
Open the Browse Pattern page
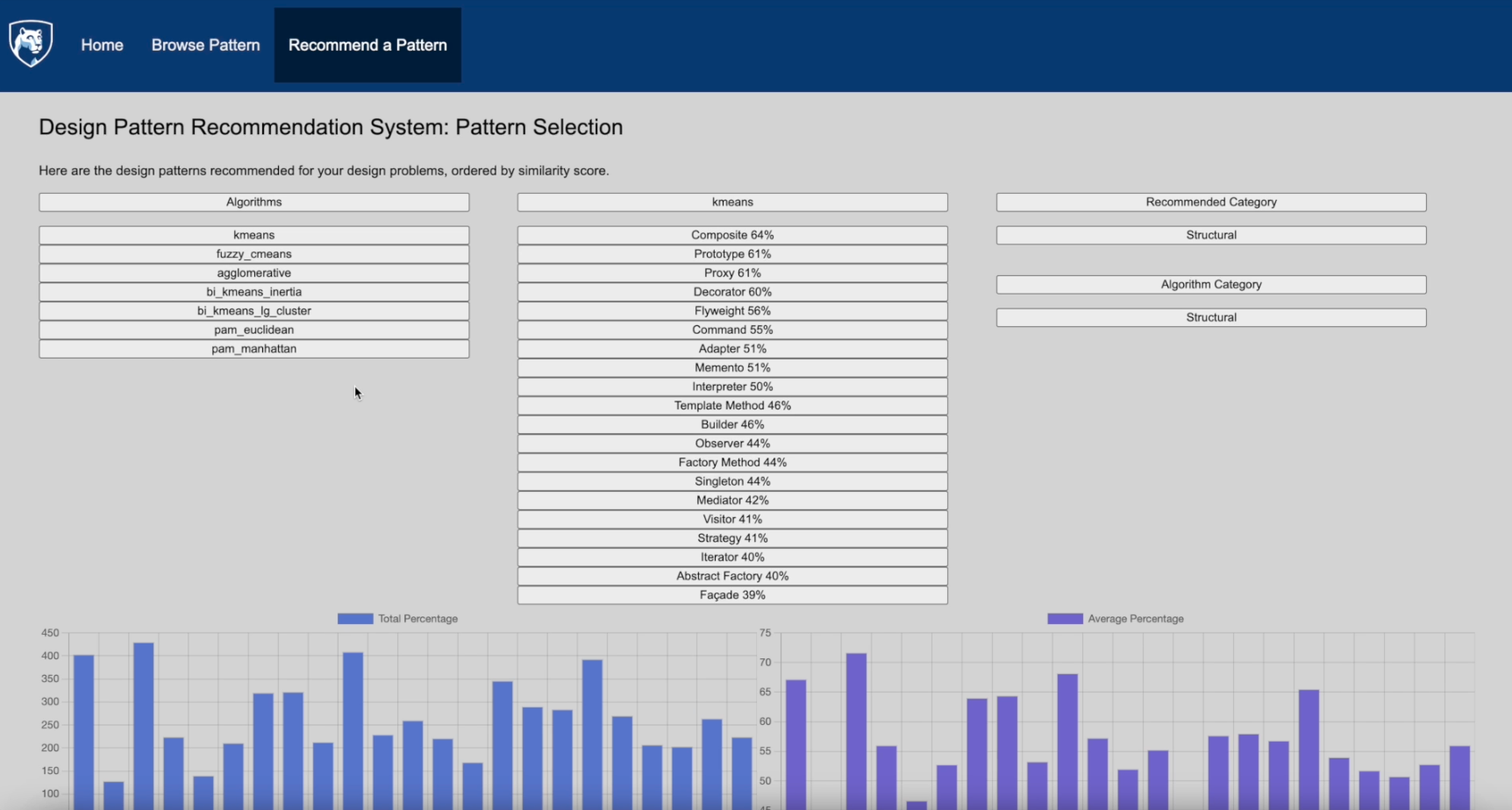pyautogui.click(x=205, y=45)
